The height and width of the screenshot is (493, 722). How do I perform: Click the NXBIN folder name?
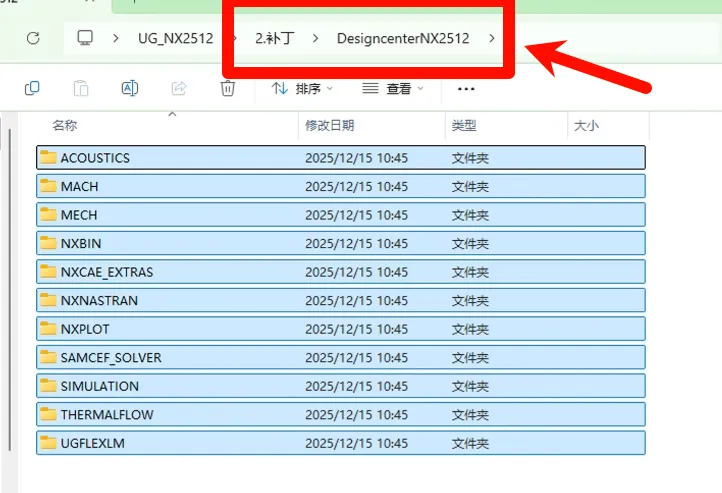click(x=81, y=244)
